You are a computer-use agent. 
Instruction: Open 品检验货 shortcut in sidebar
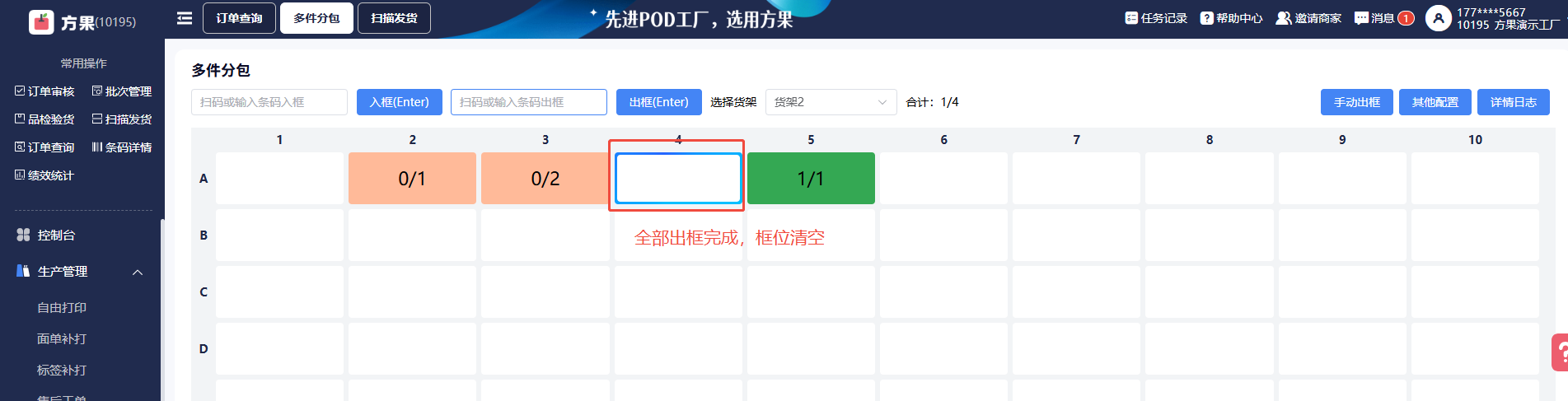(x=44, y=119)
